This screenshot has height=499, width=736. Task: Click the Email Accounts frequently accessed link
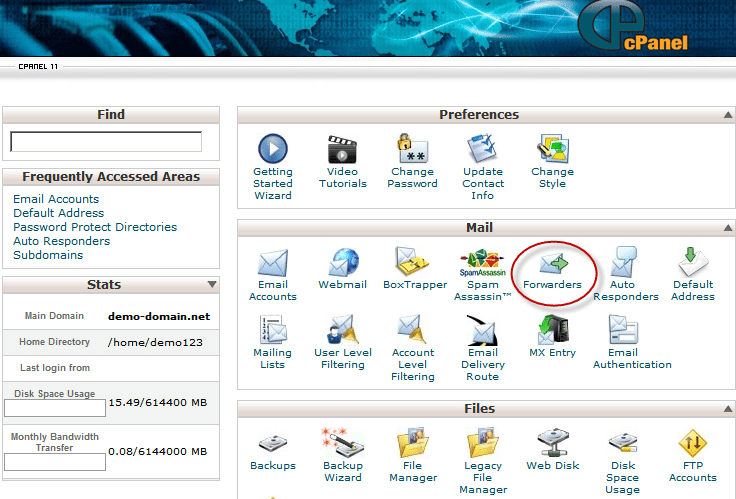(x=56, y=199)
